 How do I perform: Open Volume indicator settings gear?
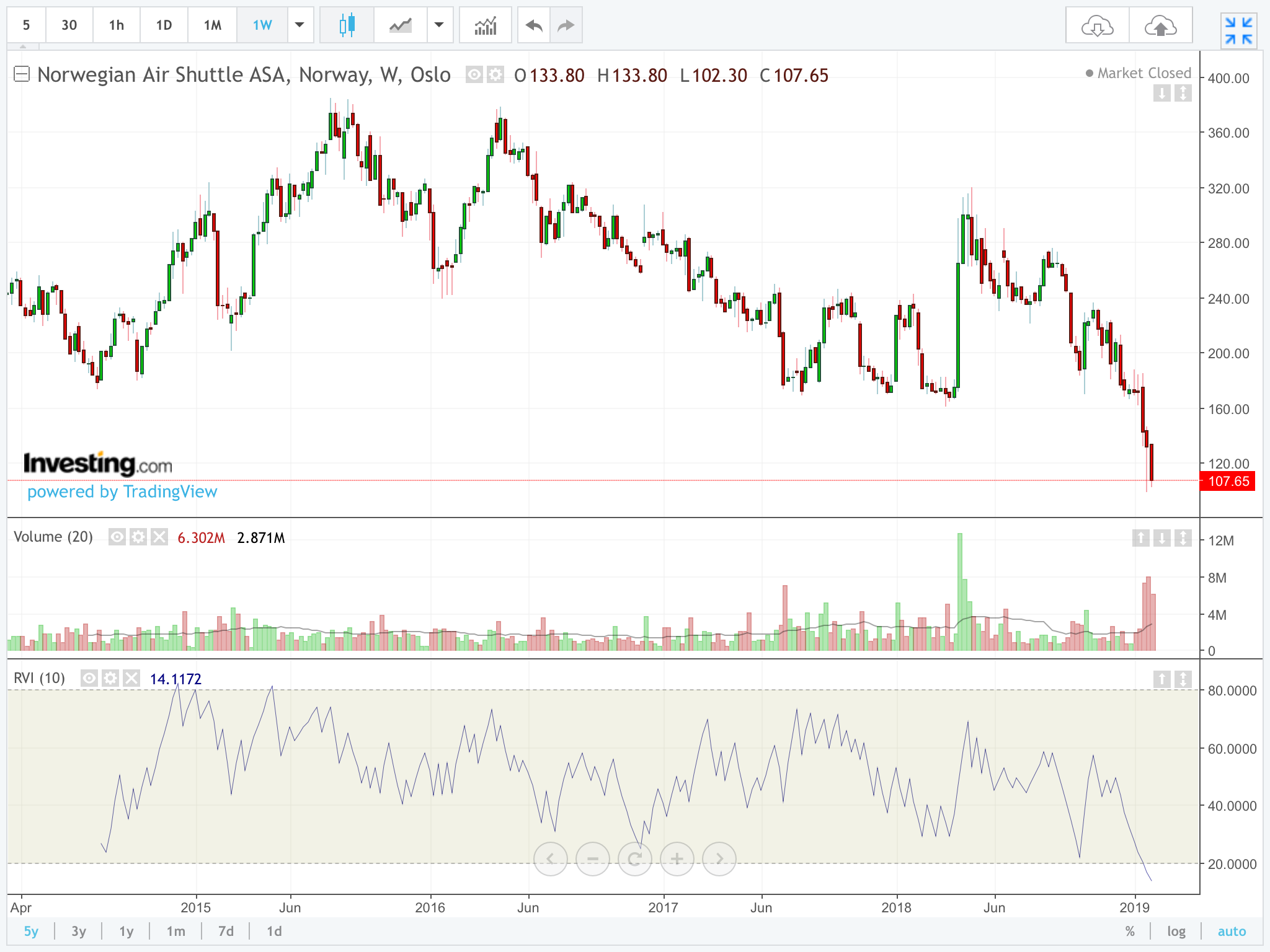[138, 537]
